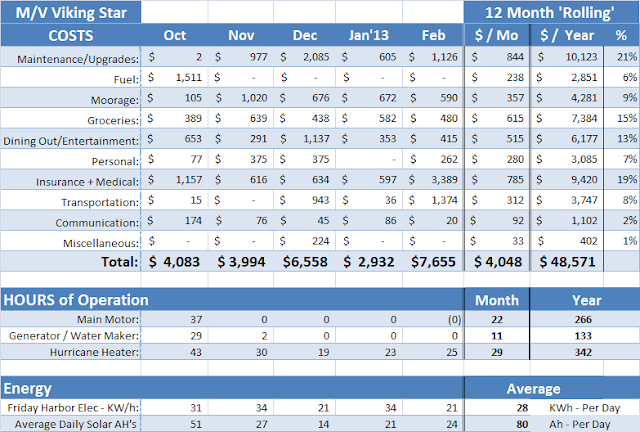This screenshot has height=432, width=640.
Task: Select the M/V Viking Star title cell
Action: (71, 12)
